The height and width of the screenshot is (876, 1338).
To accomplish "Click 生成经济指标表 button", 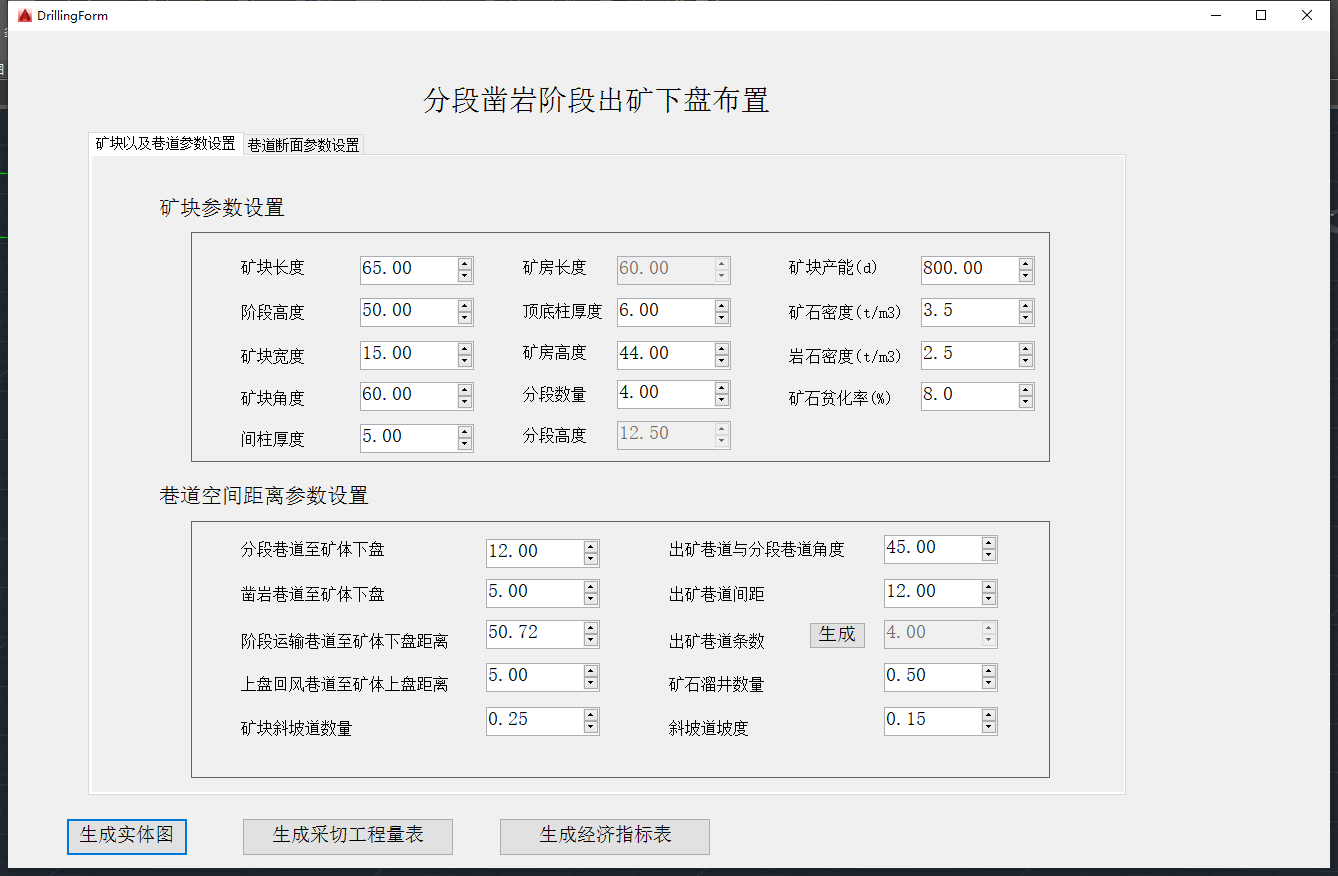I will pyautogui.click(x=605, y=836).
